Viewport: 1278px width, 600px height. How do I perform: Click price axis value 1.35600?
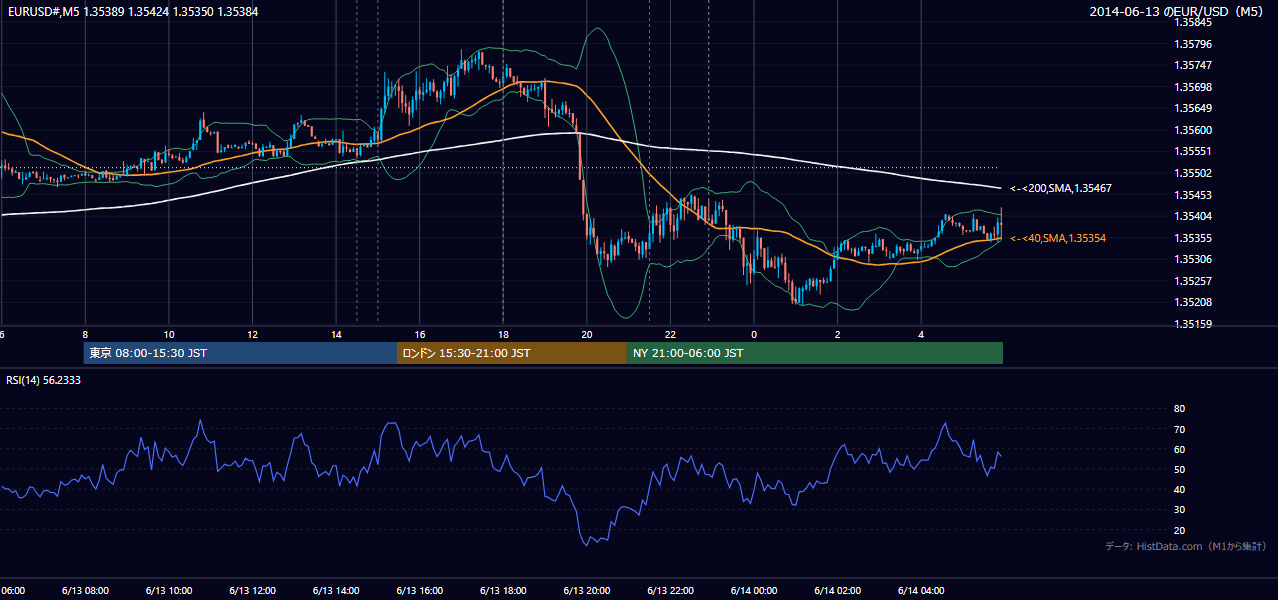click(x=1194, y=130)
